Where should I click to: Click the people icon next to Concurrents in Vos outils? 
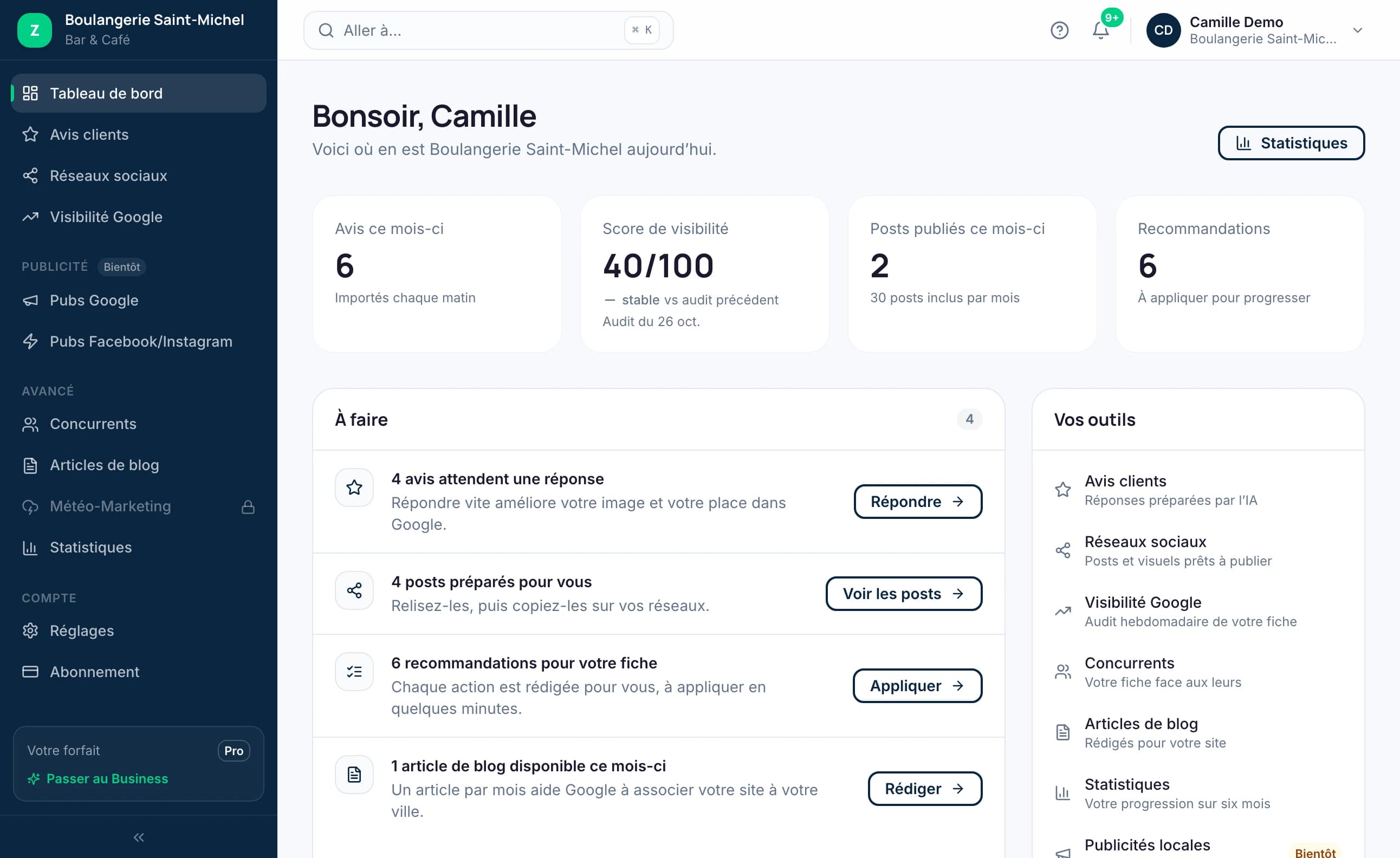(x=1062, y=672)
